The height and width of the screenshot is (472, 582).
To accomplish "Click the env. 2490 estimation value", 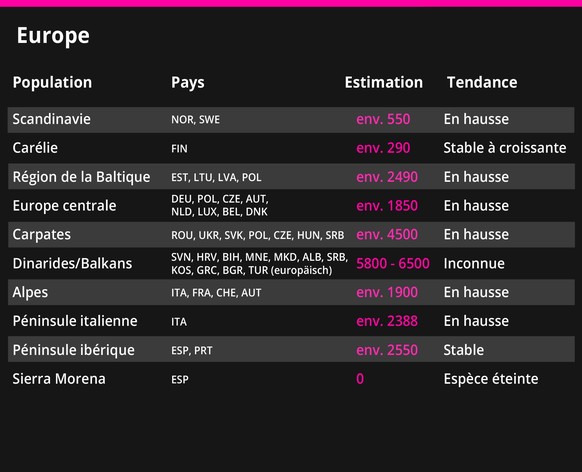I will pos(387,177).
